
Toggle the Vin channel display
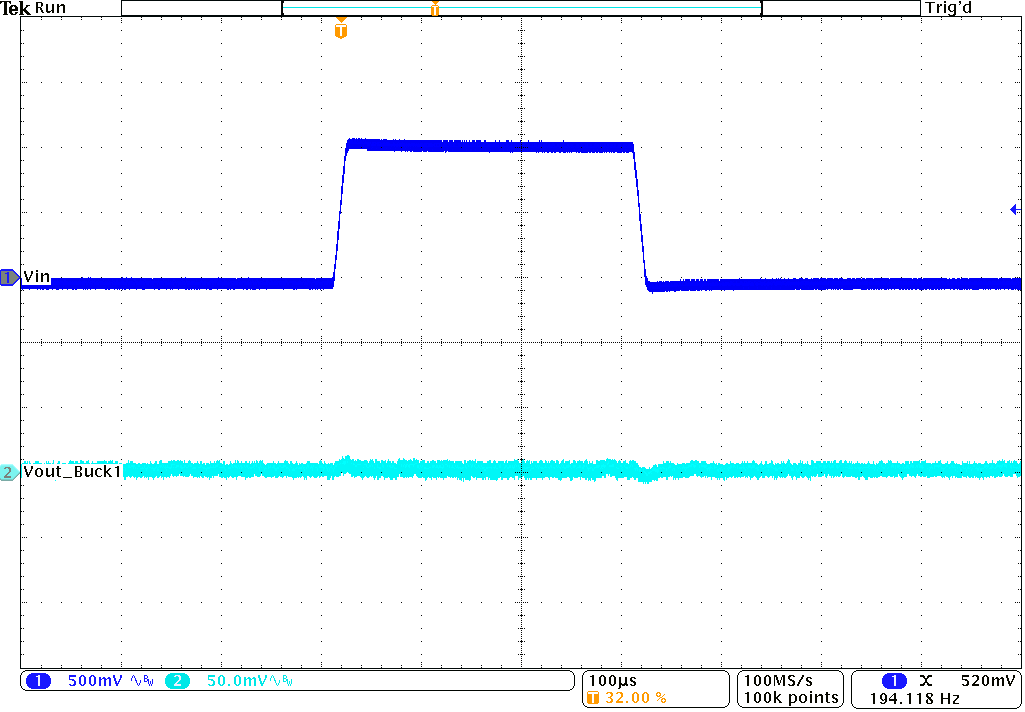click(38, 277)
